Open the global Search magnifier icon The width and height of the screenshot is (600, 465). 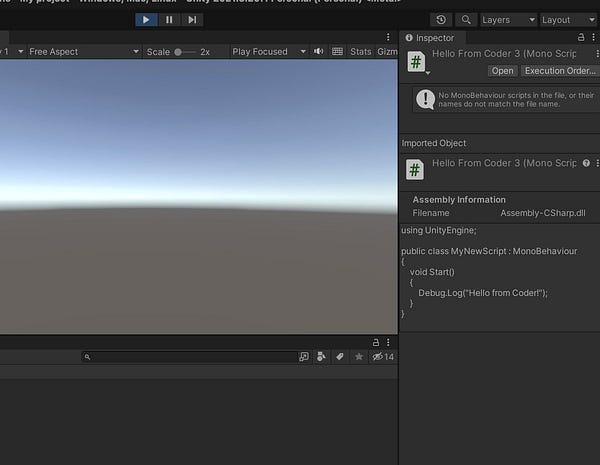tap(466, 20)
